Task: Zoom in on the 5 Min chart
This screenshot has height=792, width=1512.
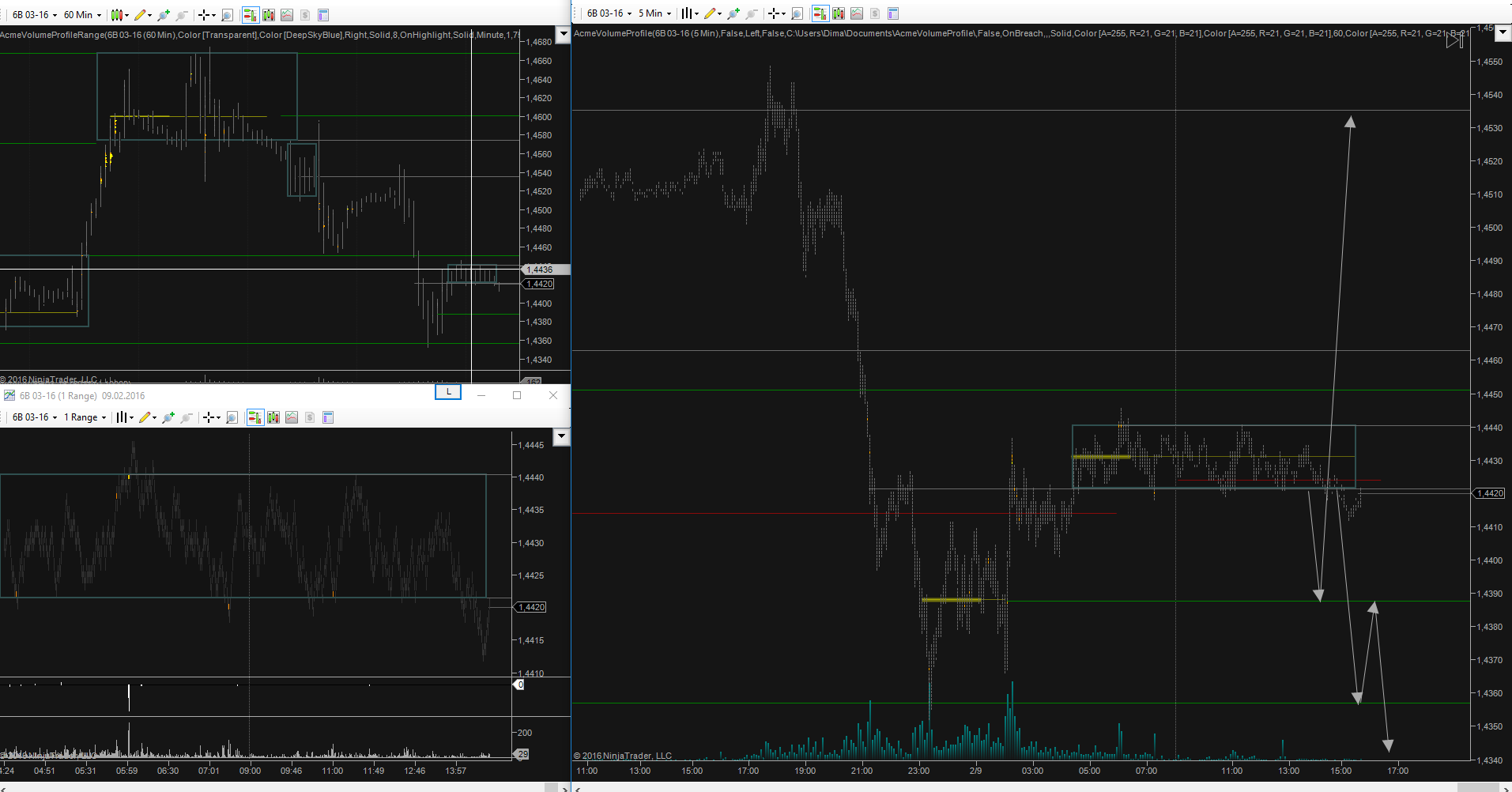Action: coord(733,13)
